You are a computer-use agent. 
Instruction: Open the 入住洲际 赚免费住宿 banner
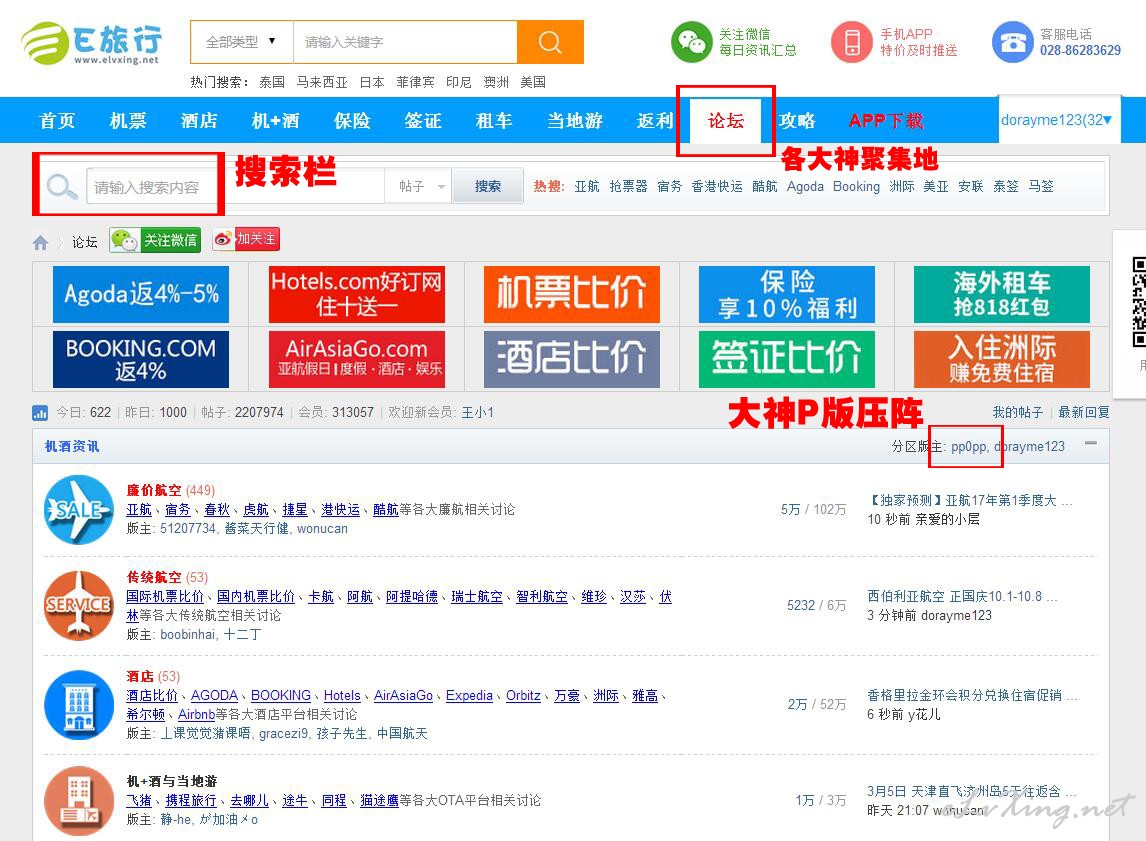[x=1001, y=359]
